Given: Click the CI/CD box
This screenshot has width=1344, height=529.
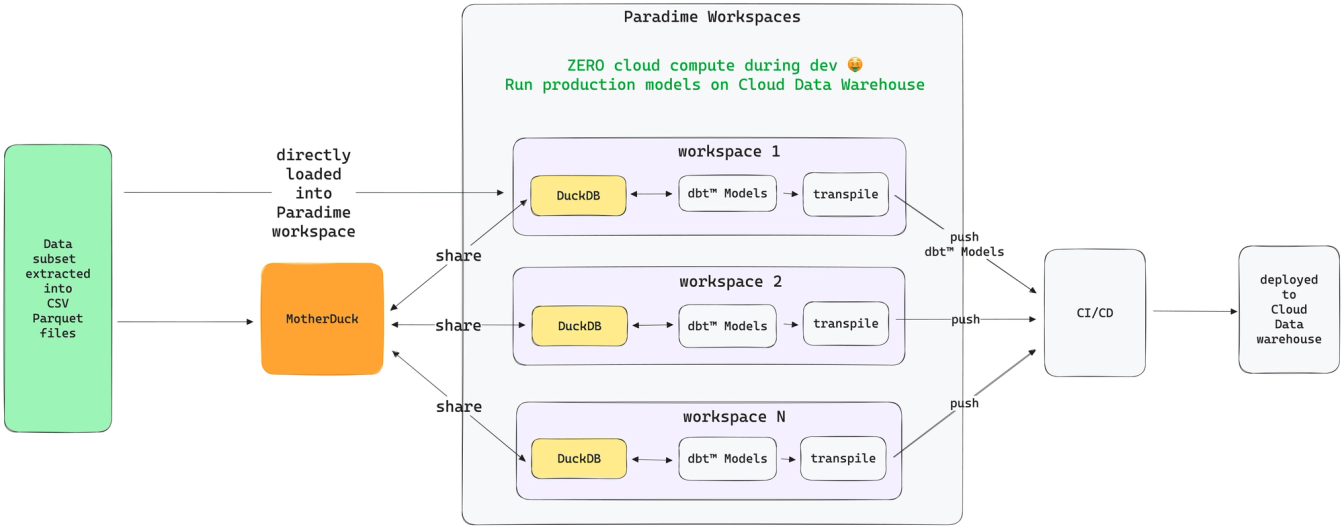Looking at the screenshot, I should coord(1095,313).
